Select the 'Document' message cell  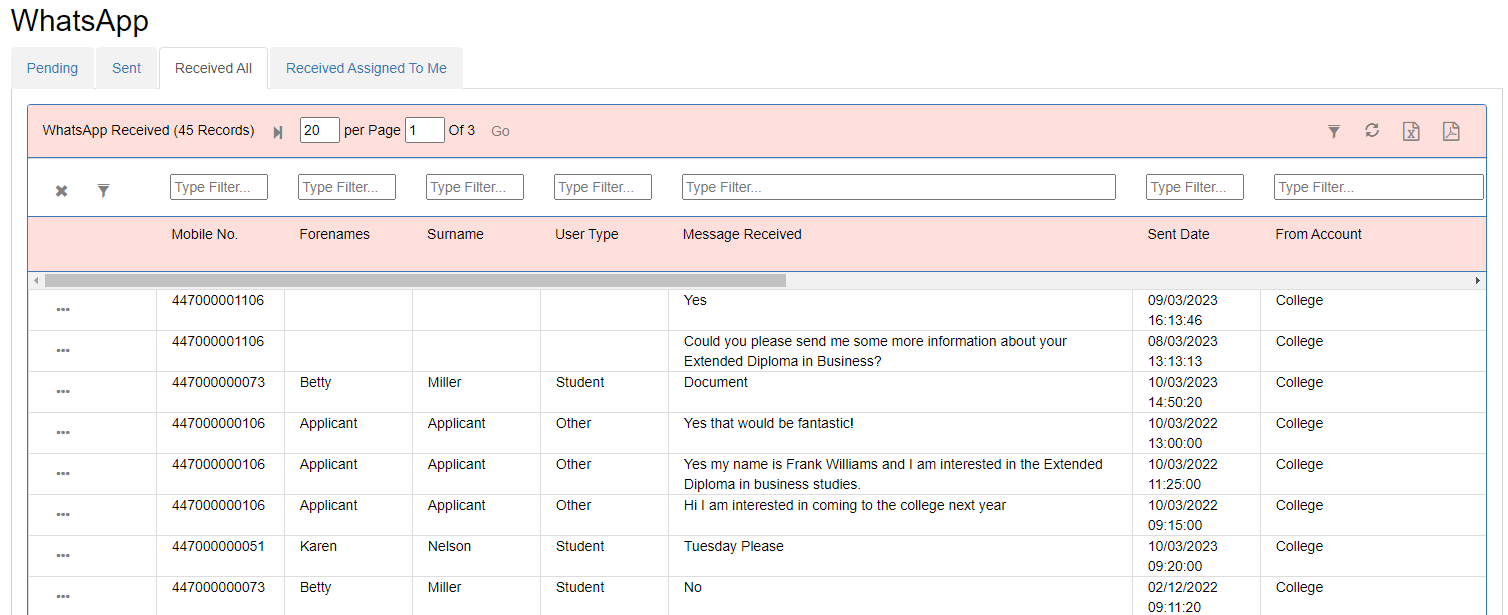[x=716, y=382]
